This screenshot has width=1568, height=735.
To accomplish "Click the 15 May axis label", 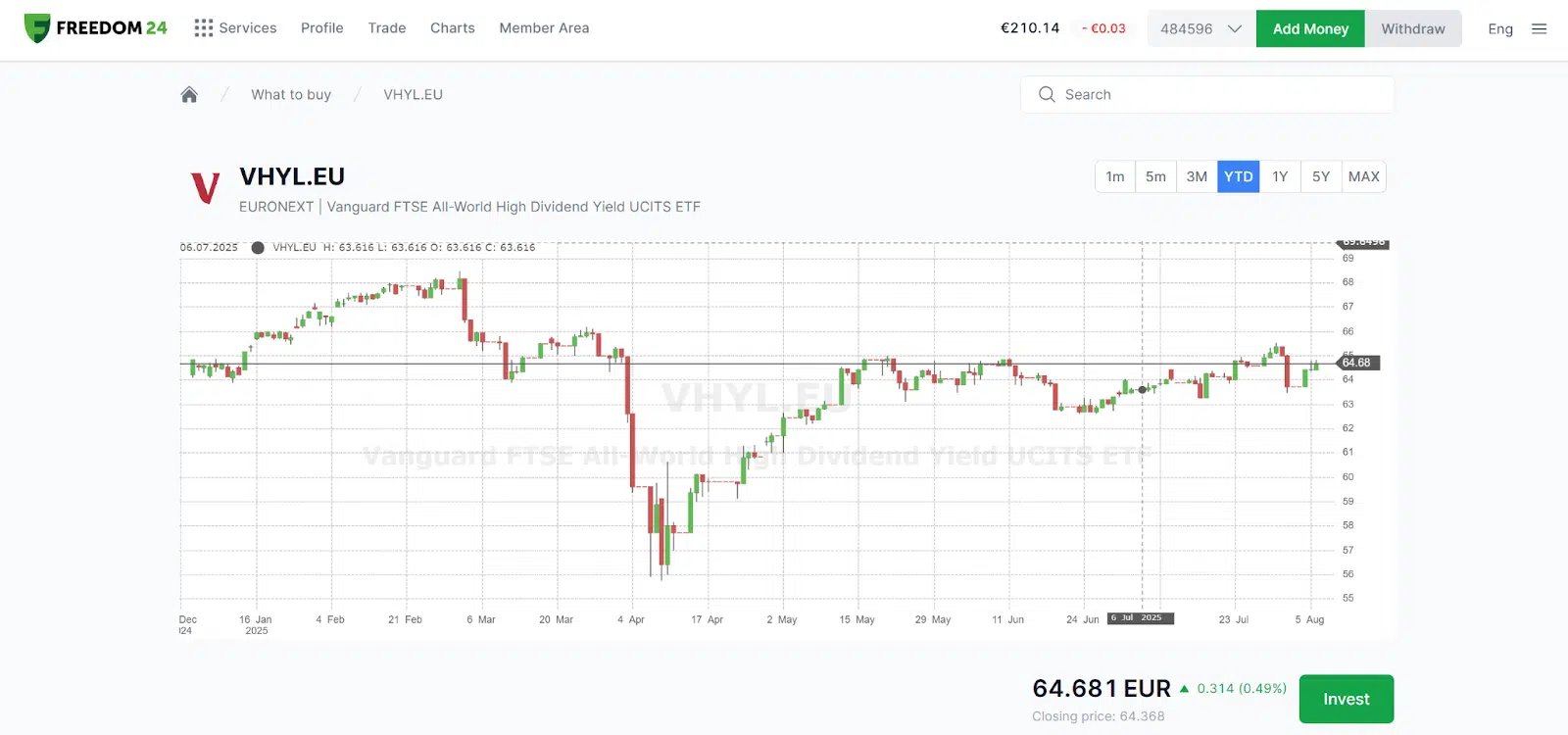I will coord(857,619).
